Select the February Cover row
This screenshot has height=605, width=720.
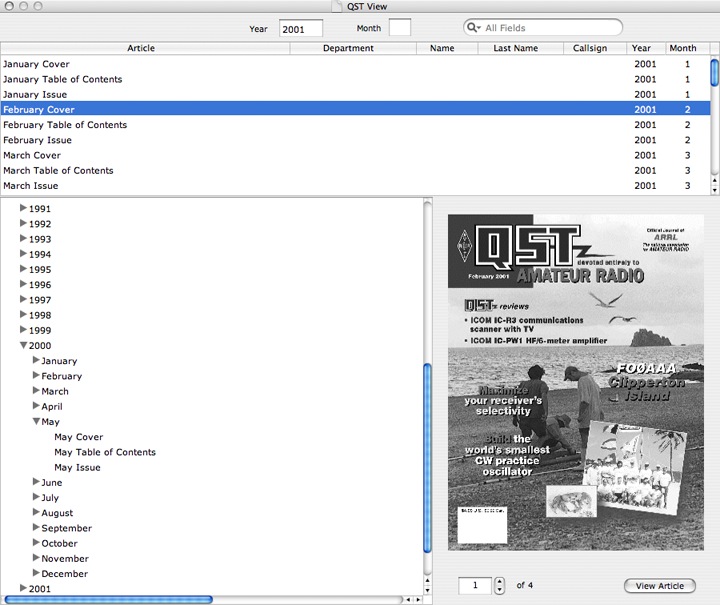tap(355, 109)
